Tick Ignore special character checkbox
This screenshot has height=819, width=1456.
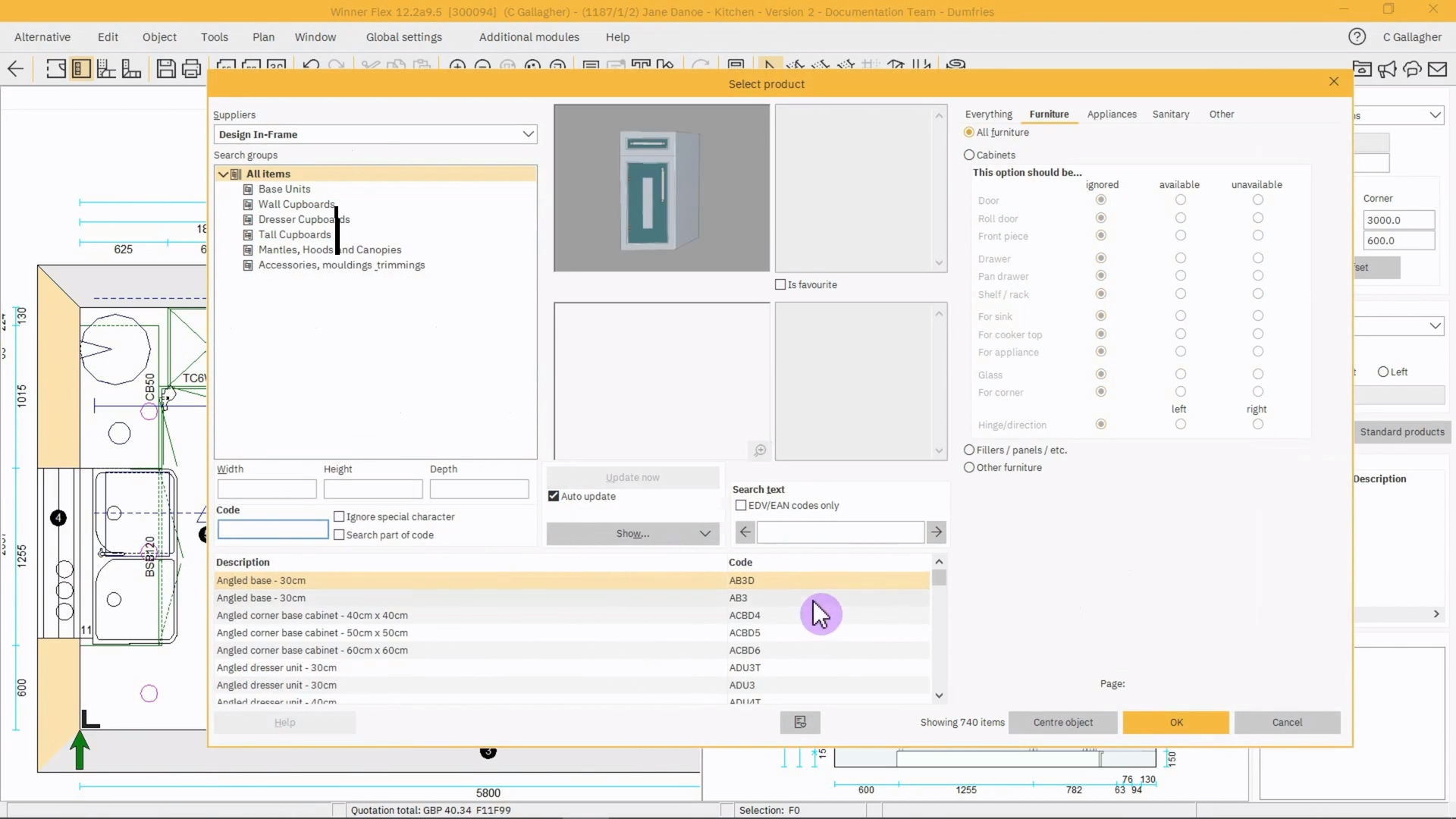[x=339, y=516]
